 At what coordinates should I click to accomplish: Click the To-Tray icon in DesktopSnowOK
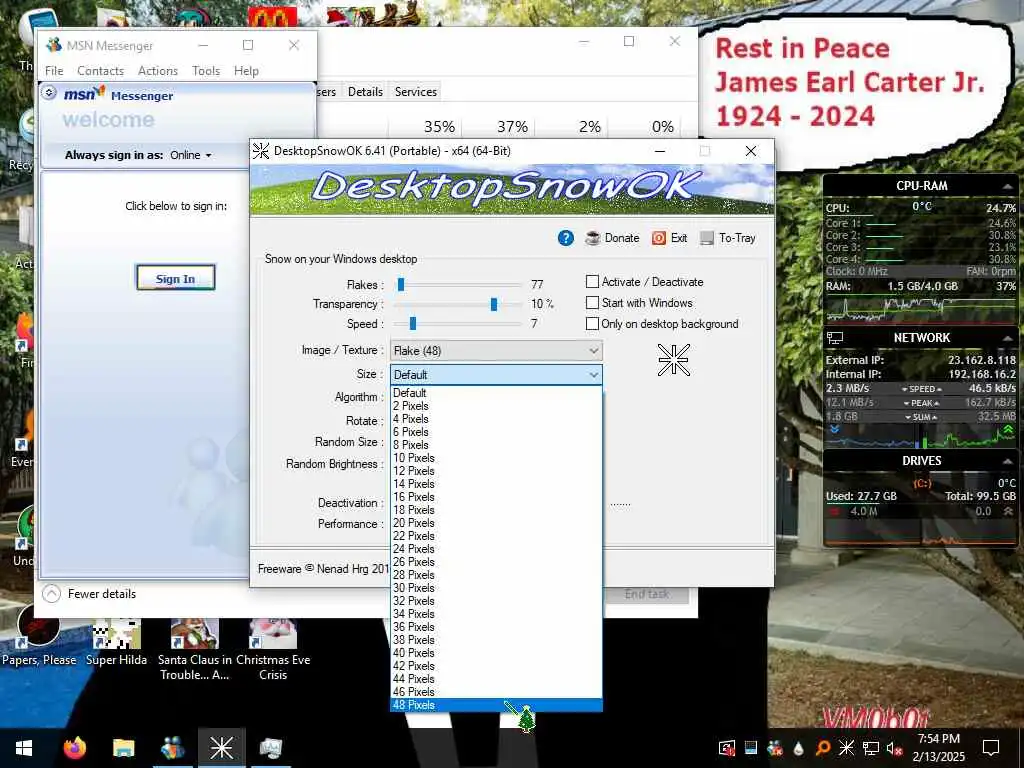coord(707,238)
